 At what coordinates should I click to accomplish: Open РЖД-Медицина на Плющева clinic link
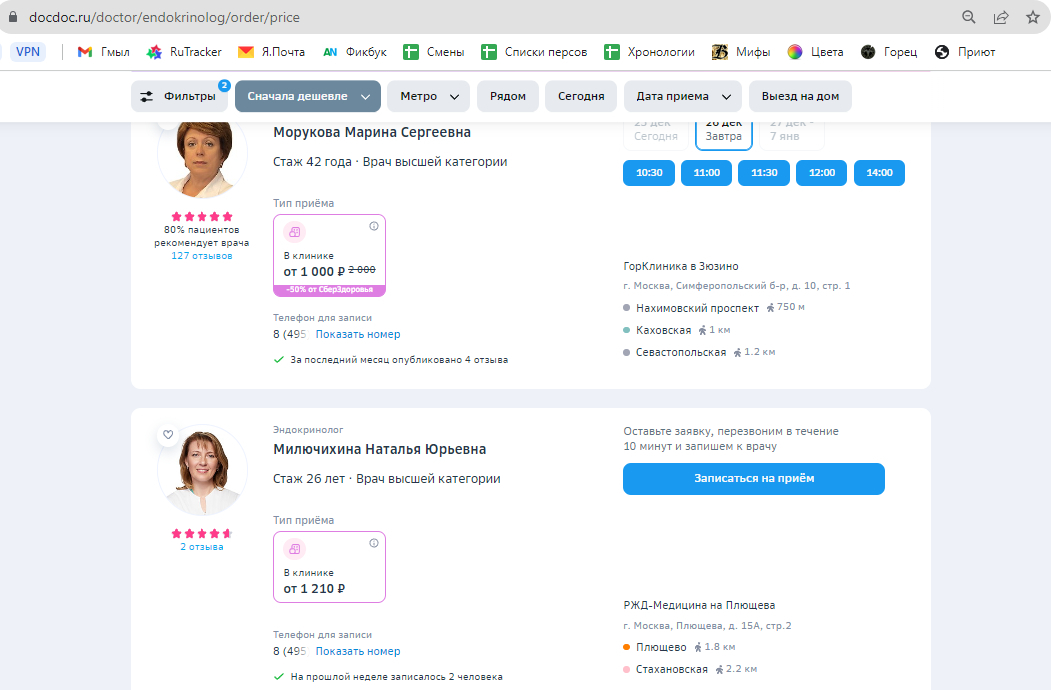click(699, 605)
